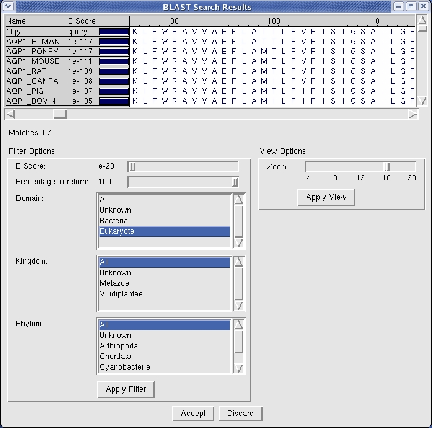432x428 pixels.
Task: Accept the BLAST search results
Action: tap(193, 414)
